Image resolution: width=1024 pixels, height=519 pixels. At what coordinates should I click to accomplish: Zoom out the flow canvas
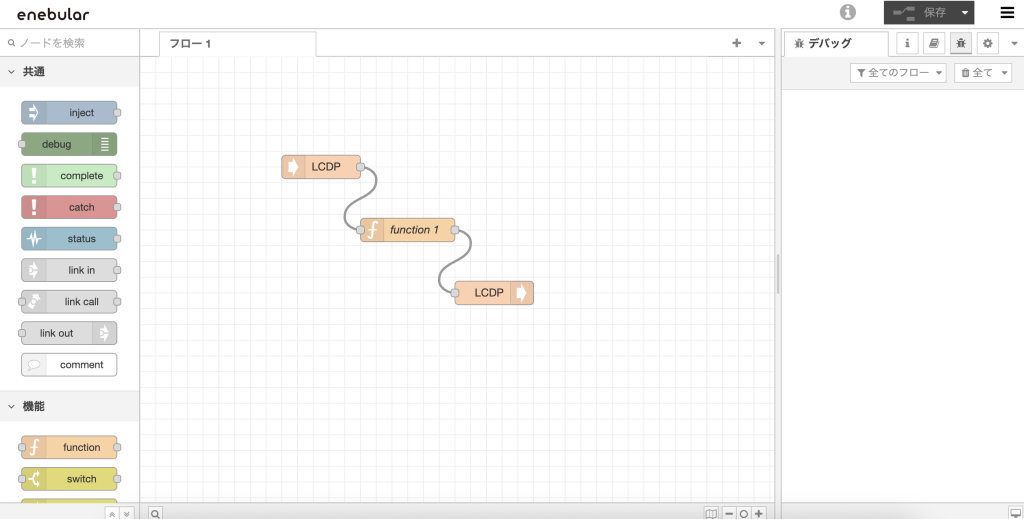tap(728, 514)
